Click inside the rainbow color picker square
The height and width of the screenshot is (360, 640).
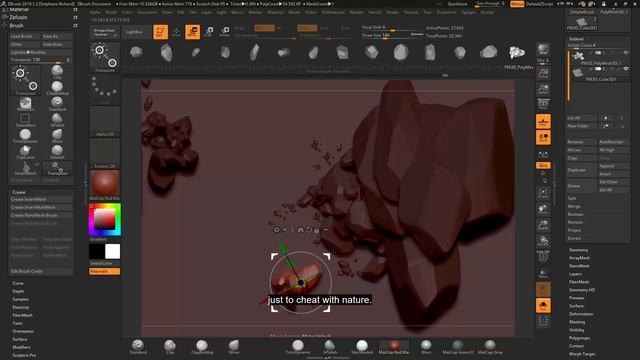click(x=105, y=220)
